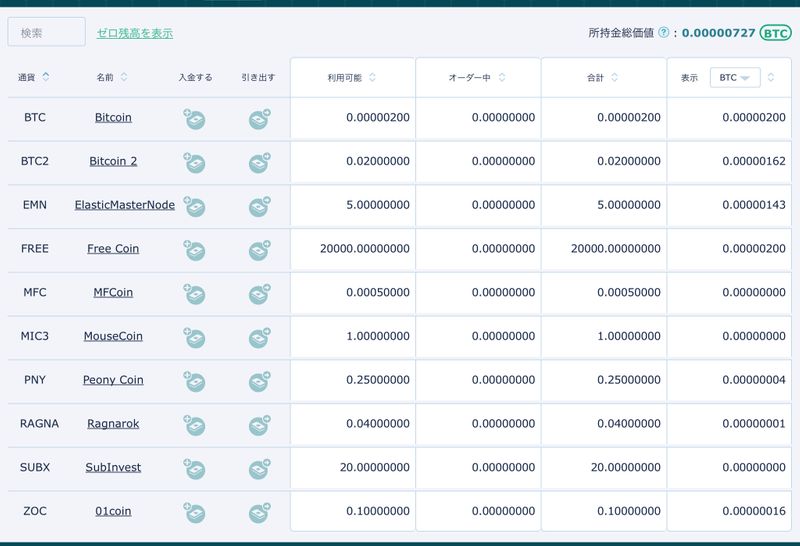The height and width of the screenshot is (546, 800).
Task: Sort by the 利用可能 column
Action: click(x=372, y=77)
